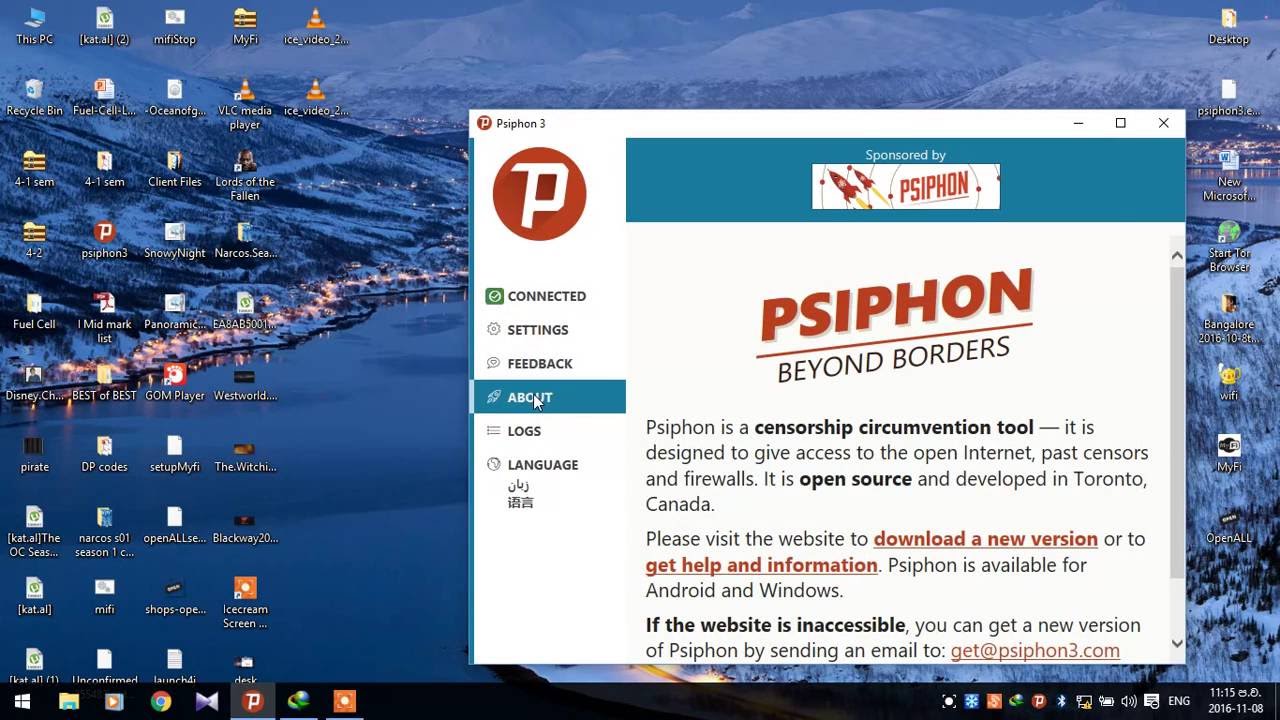Click the Bluetooth tray icon
The image size is (1280, 720).
[x=1061, y=701]
